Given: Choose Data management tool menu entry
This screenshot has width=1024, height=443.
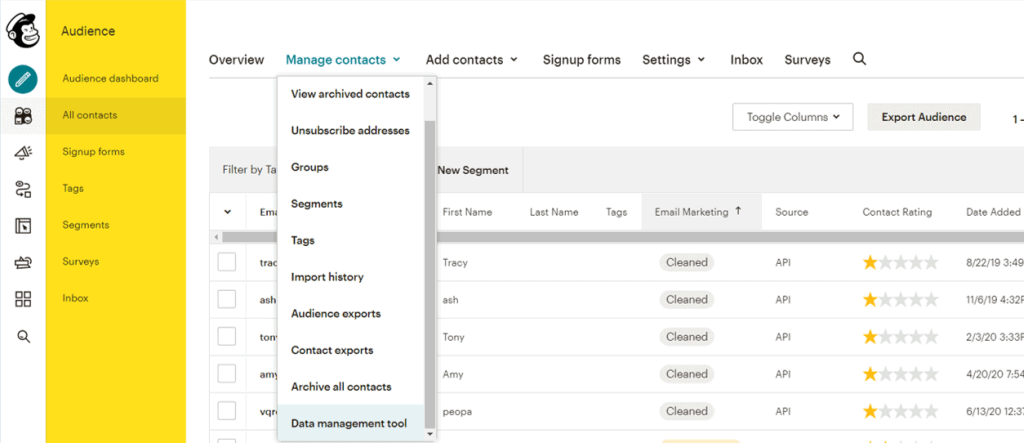Looking at the screenshot, I should click(351, 423).
